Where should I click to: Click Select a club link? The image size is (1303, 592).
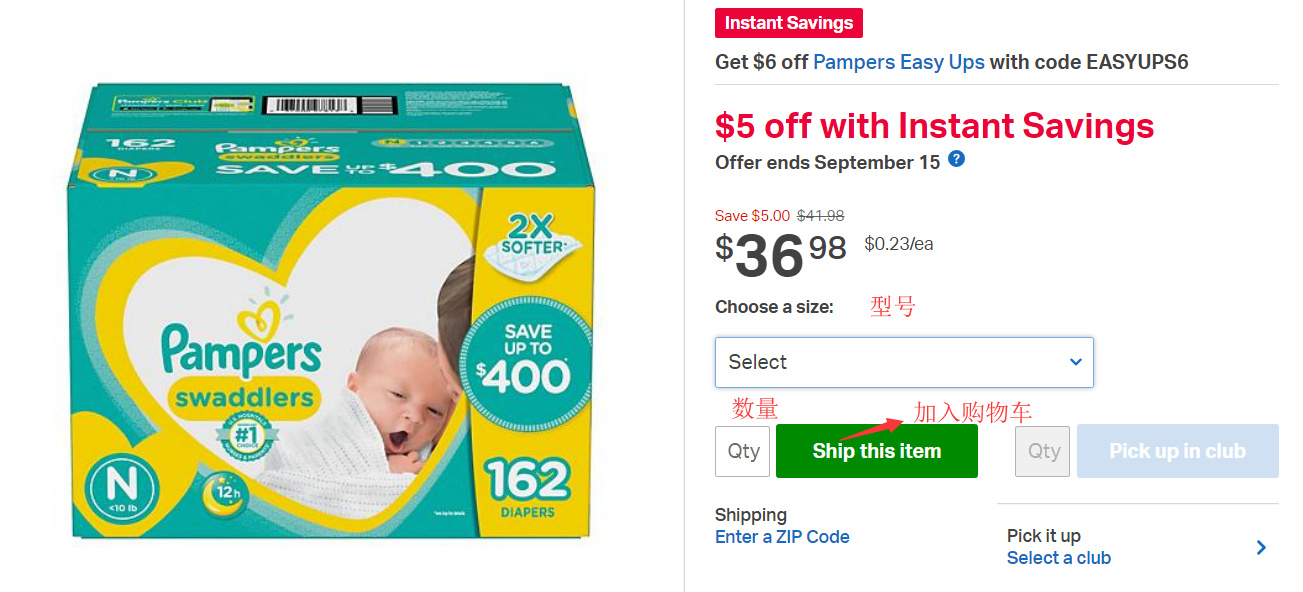pyautogui.click(x=1058, y=558)
